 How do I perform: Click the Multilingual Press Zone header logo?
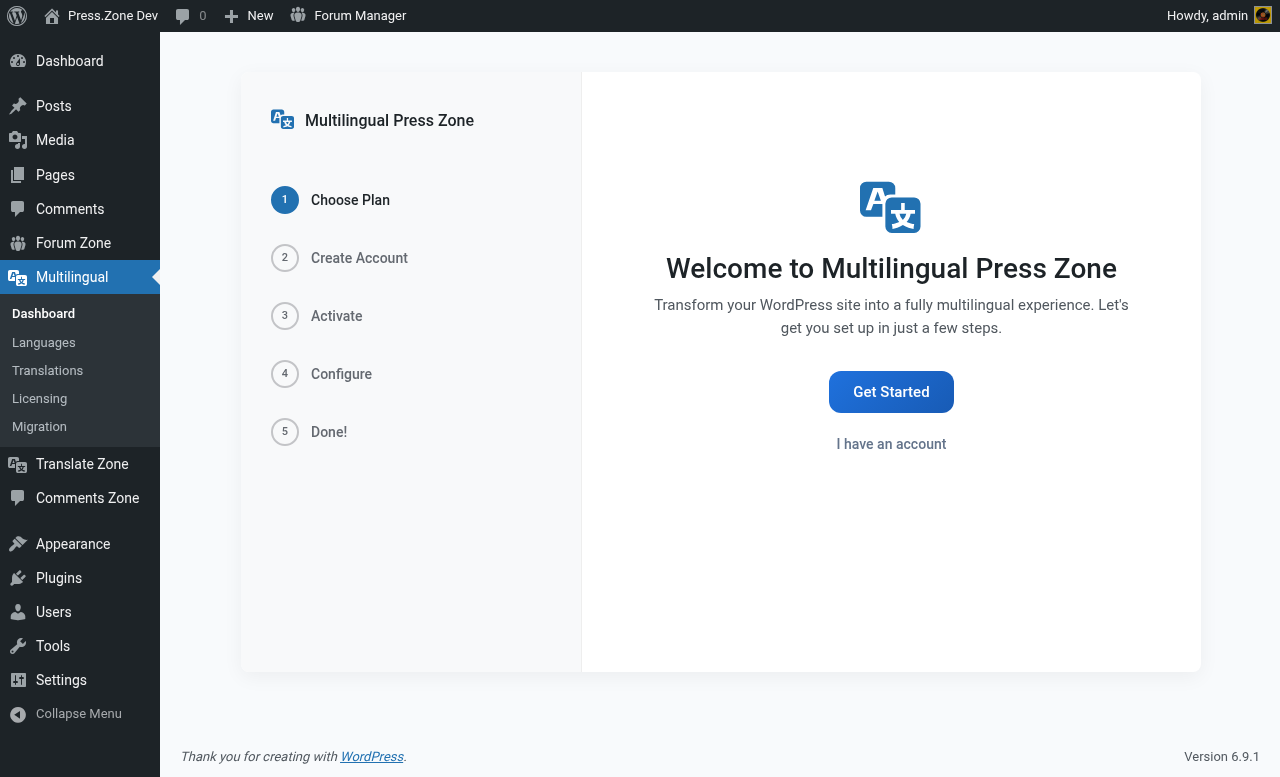[283, 120]
